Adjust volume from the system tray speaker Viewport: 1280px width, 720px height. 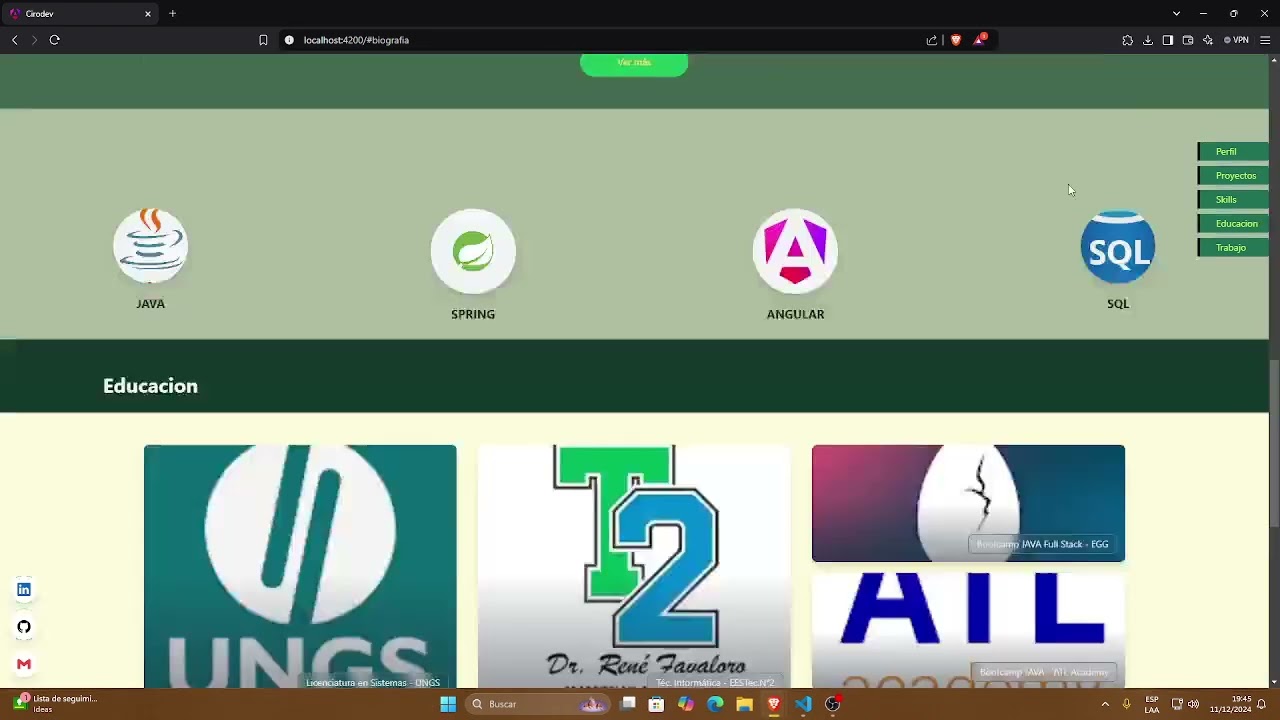coord(1193,704)
